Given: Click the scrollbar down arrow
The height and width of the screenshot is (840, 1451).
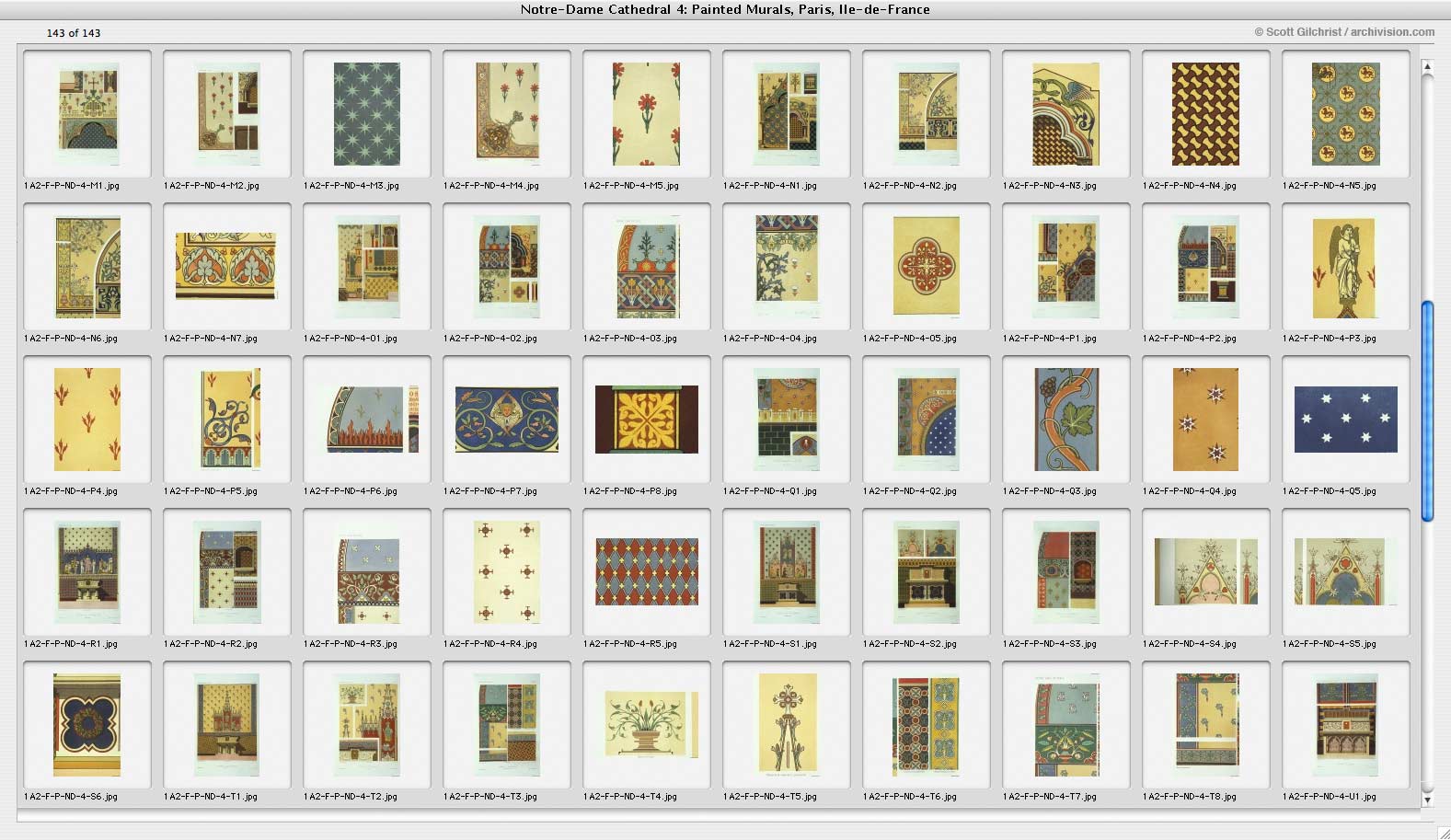Looking at the screenshot, I should click(x=1427, y=800).
